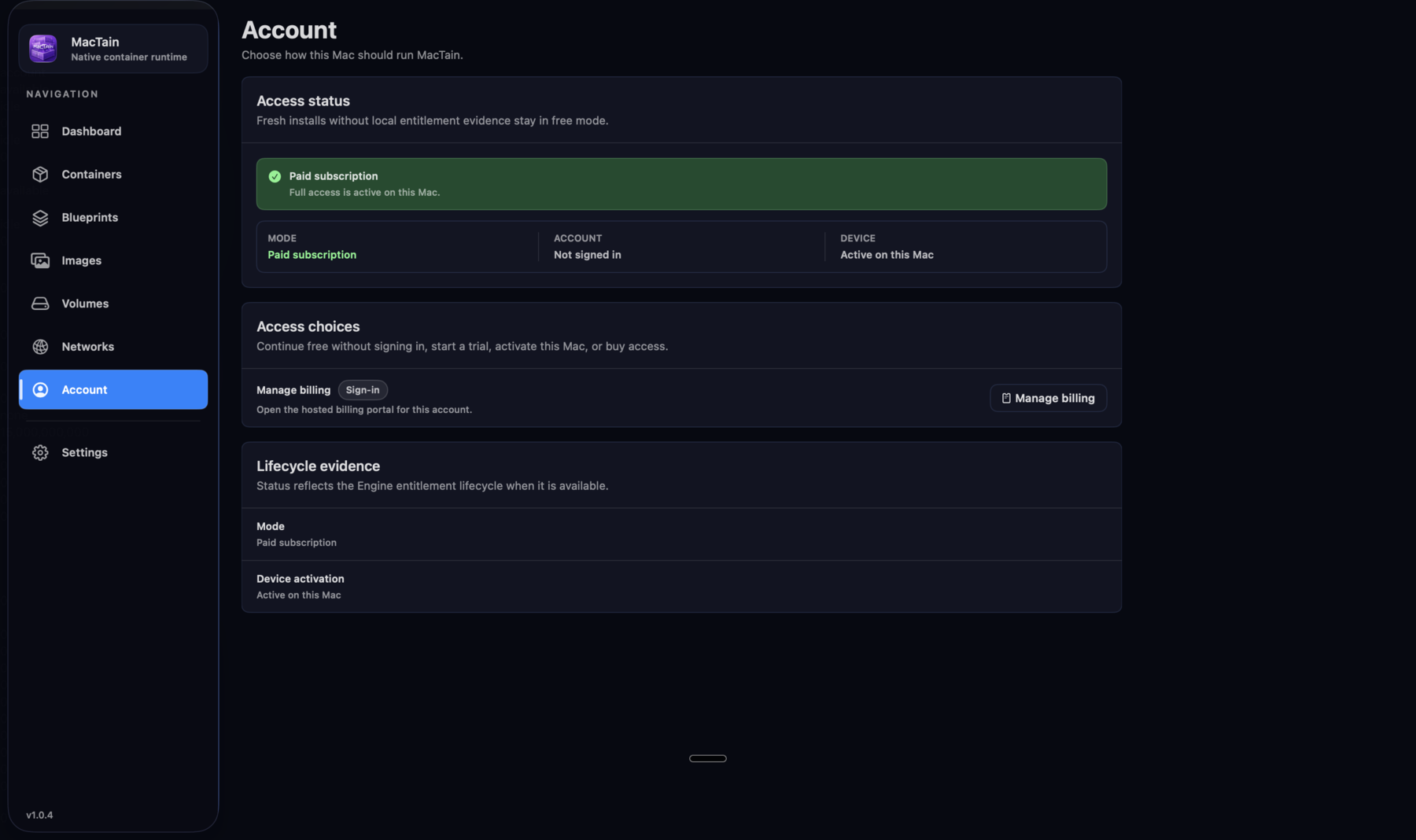
Task: Click the MacTain title in the sidebar
Action: pos(95,42)
